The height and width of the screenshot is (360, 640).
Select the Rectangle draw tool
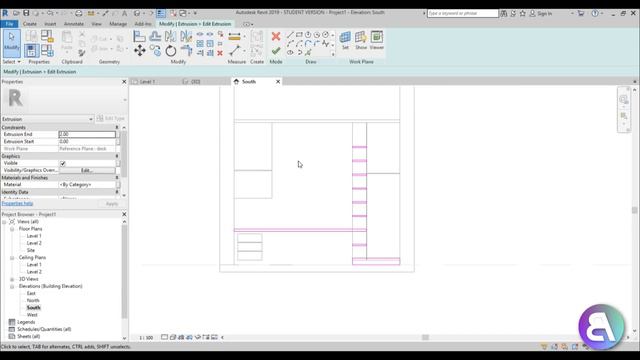point(299,35)
